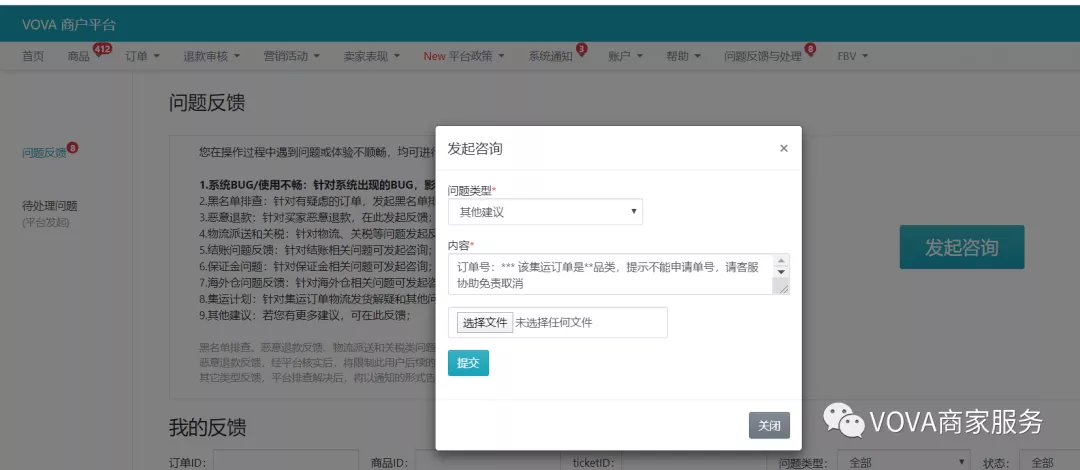Click the 选择文件 file upload button
Image resolution: width=1080 pixels, height=470 pixels.
pyautogui.click(x=484, y=323)
